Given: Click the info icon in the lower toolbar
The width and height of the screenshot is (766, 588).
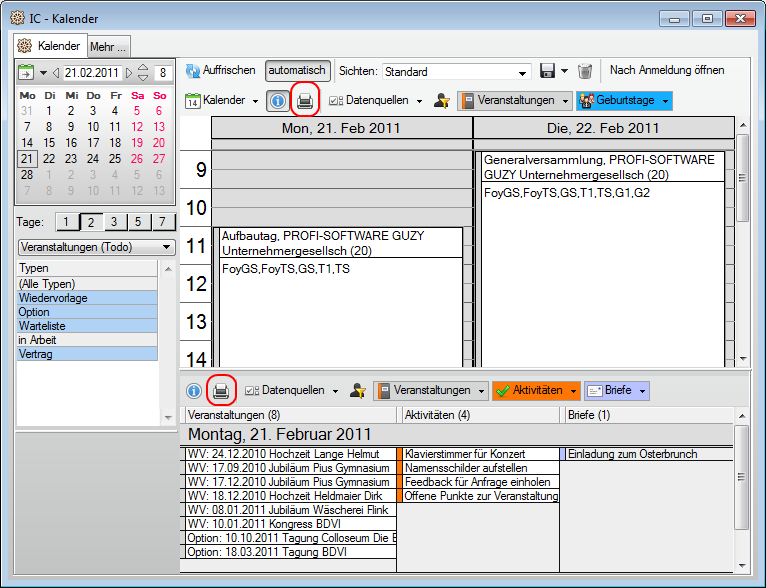Looking at the screenshot, I should pyautogui.click(x=193, y=390).
